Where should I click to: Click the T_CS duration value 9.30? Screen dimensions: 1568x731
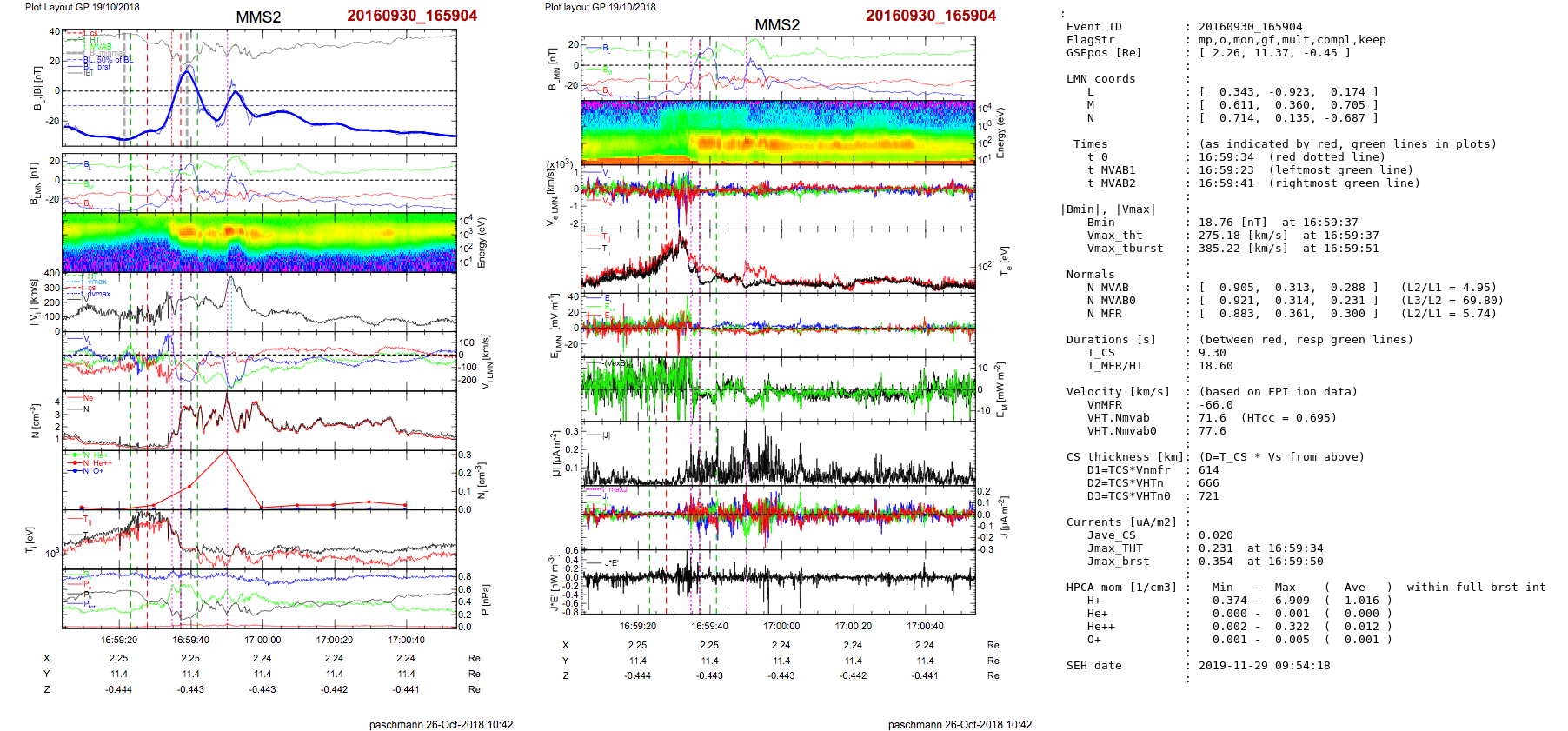1212,353
